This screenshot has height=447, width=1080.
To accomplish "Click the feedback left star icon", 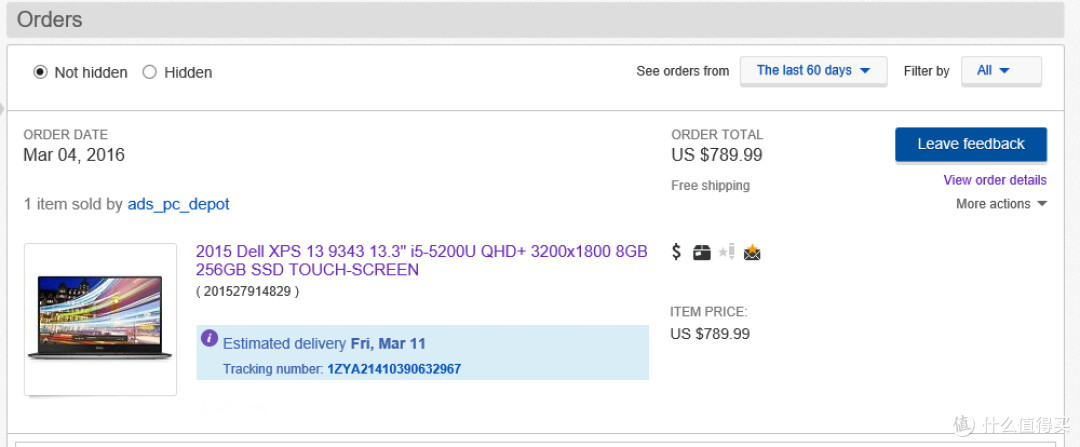I will 727,252.
